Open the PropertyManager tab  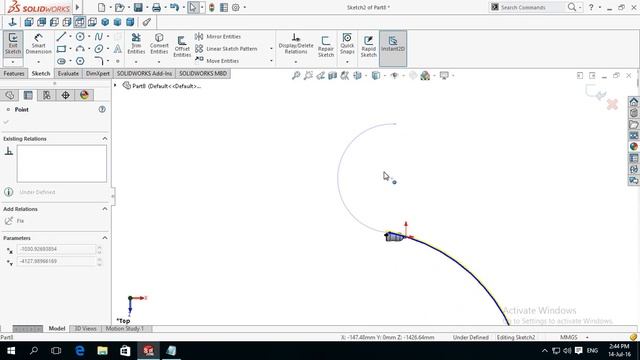click(28, 96)
